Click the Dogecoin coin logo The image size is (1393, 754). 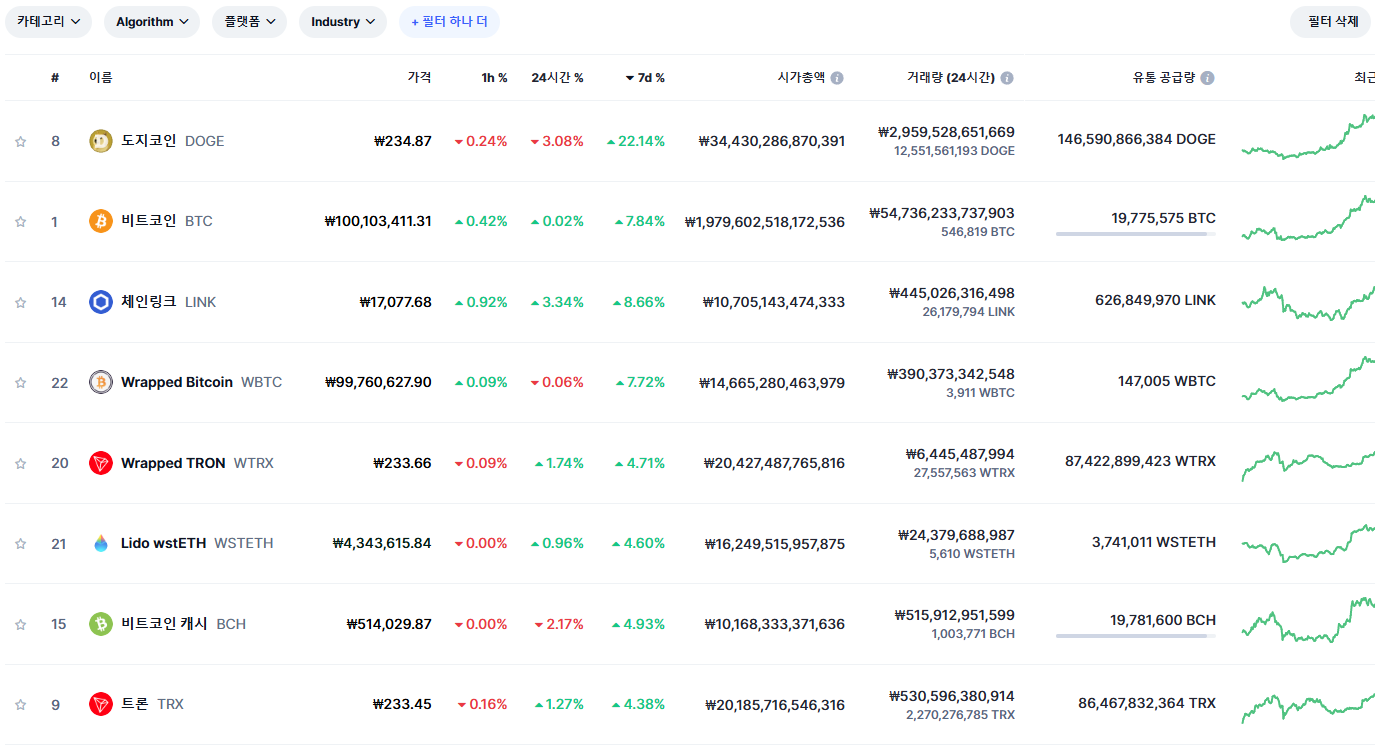pyautogui.click(x=101, y=141)
